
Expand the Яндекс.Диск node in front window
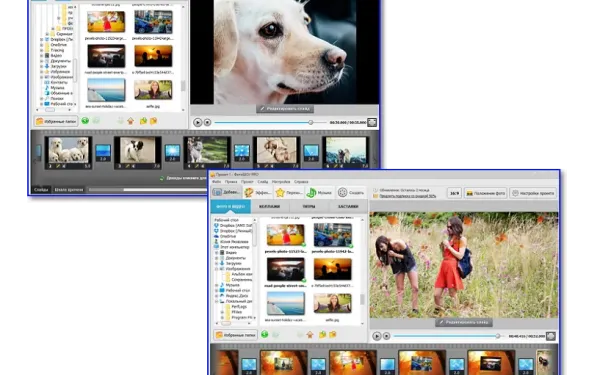click(x=217, y=296)
